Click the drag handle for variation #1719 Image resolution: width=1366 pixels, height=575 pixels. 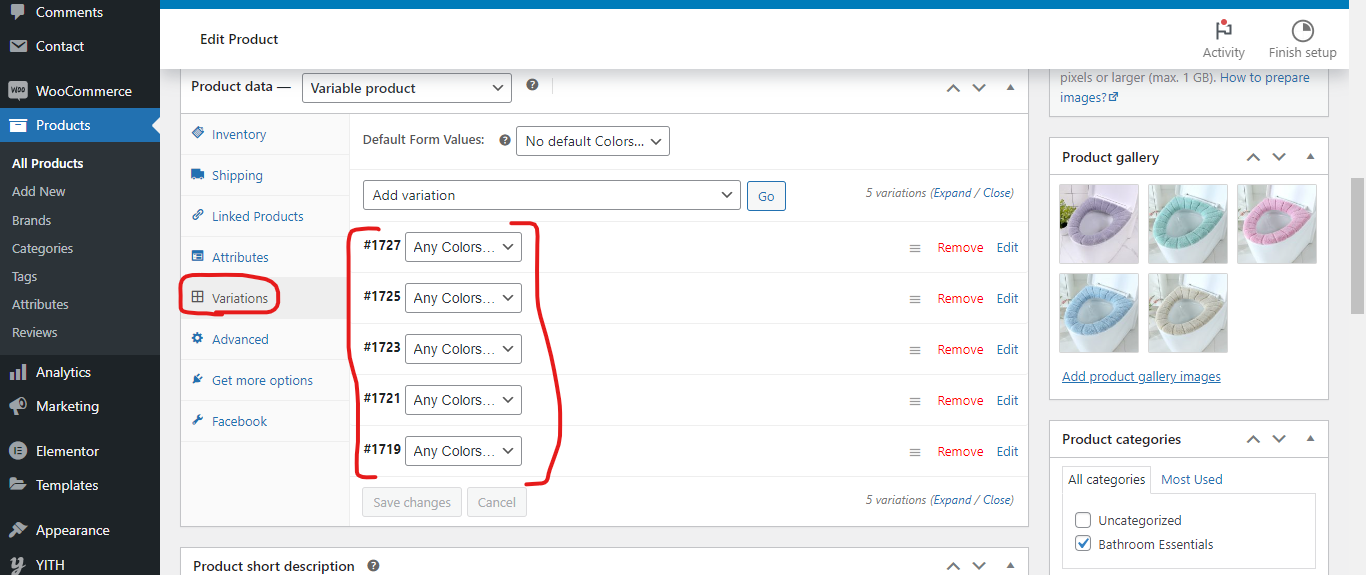[x=915, y=452]
